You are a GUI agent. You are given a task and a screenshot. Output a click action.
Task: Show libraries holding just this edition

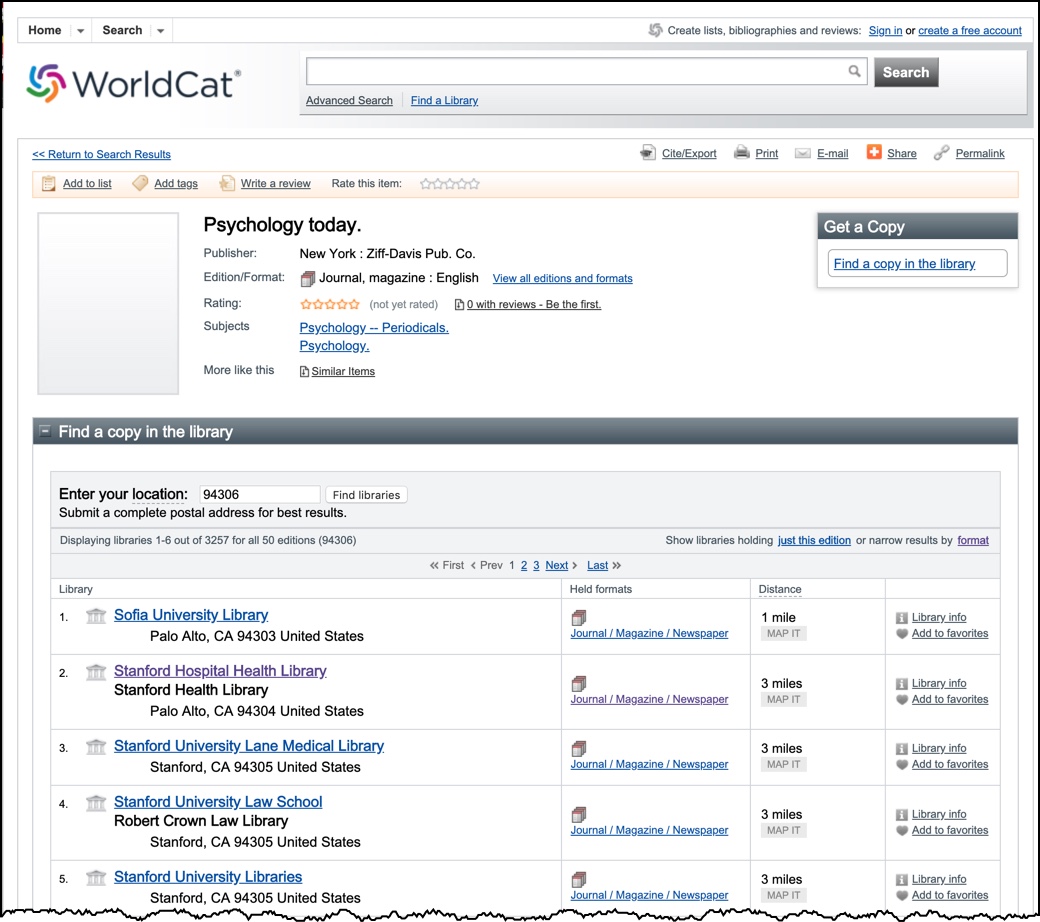point(814,540)
